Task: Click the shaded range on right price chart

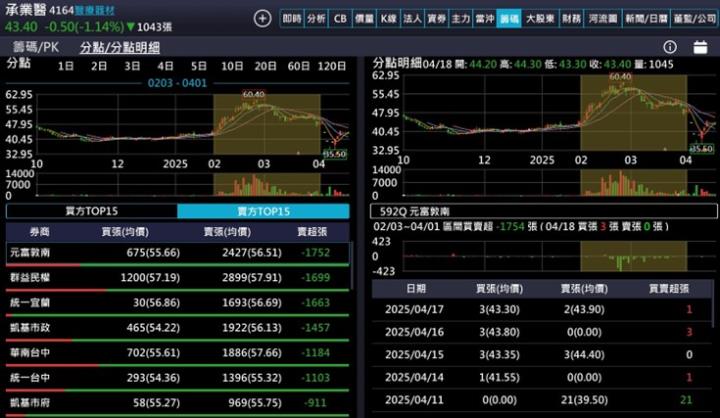Action: coord(634,113)
